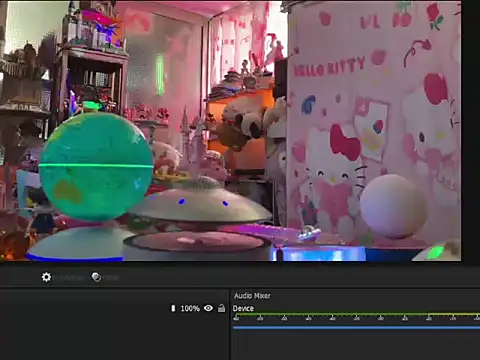Select the Audio Mixer panel title
This screenshot has width=480, height=360.
pos(252,296)
